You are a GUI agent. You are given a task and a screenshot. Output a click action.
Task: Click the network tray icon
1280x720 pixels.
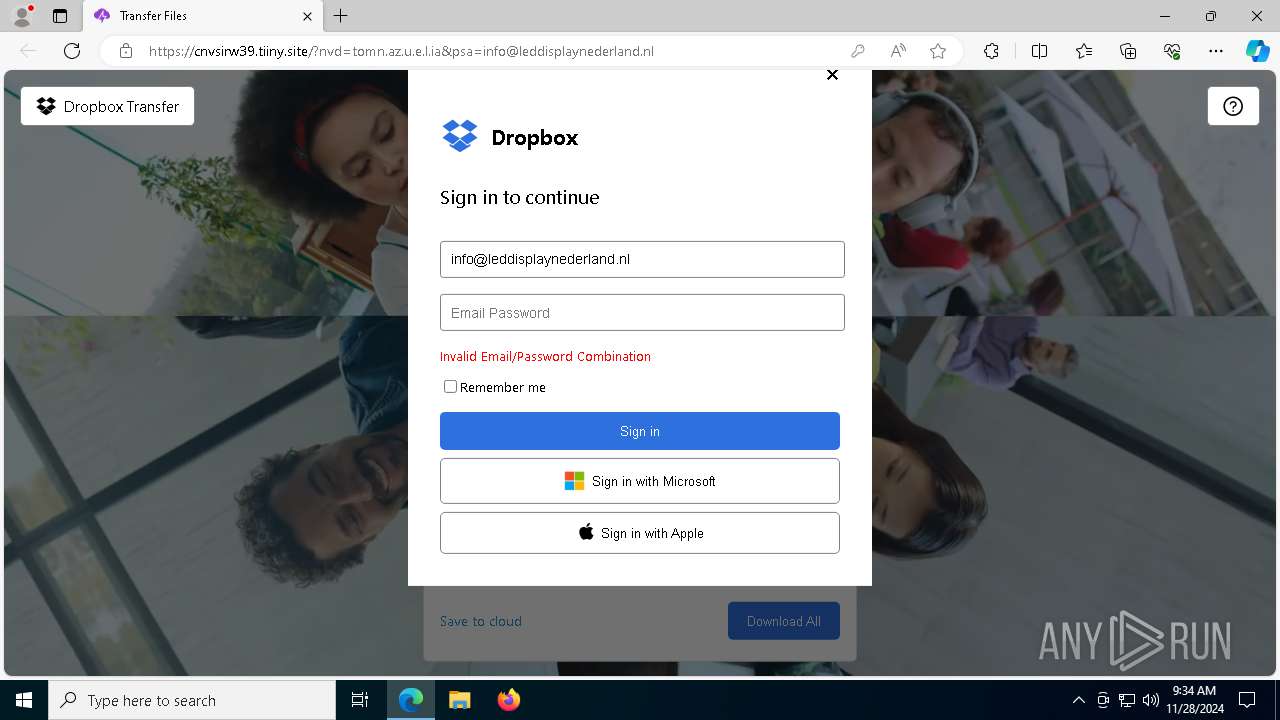pyautogui.click(x=1127, y=700)
